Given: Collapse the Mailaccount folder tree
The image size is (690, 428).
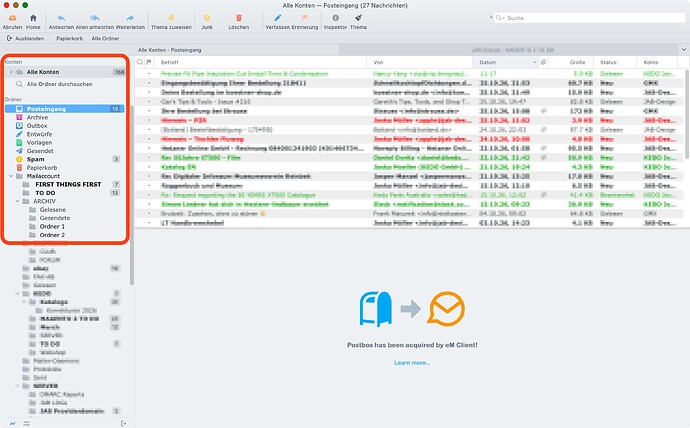Looking at the screenshot, I should click(x=11, y=176).
